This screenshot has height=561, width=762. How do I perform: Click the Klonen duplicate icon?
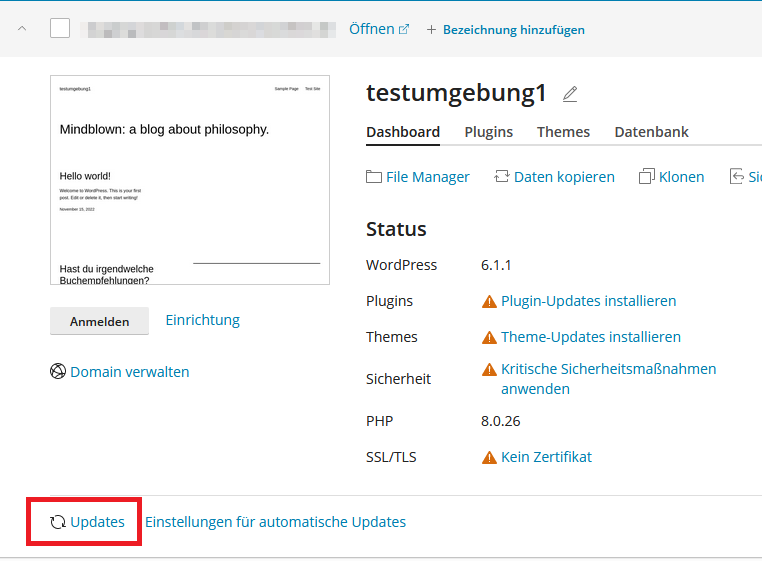coord(646,176)
